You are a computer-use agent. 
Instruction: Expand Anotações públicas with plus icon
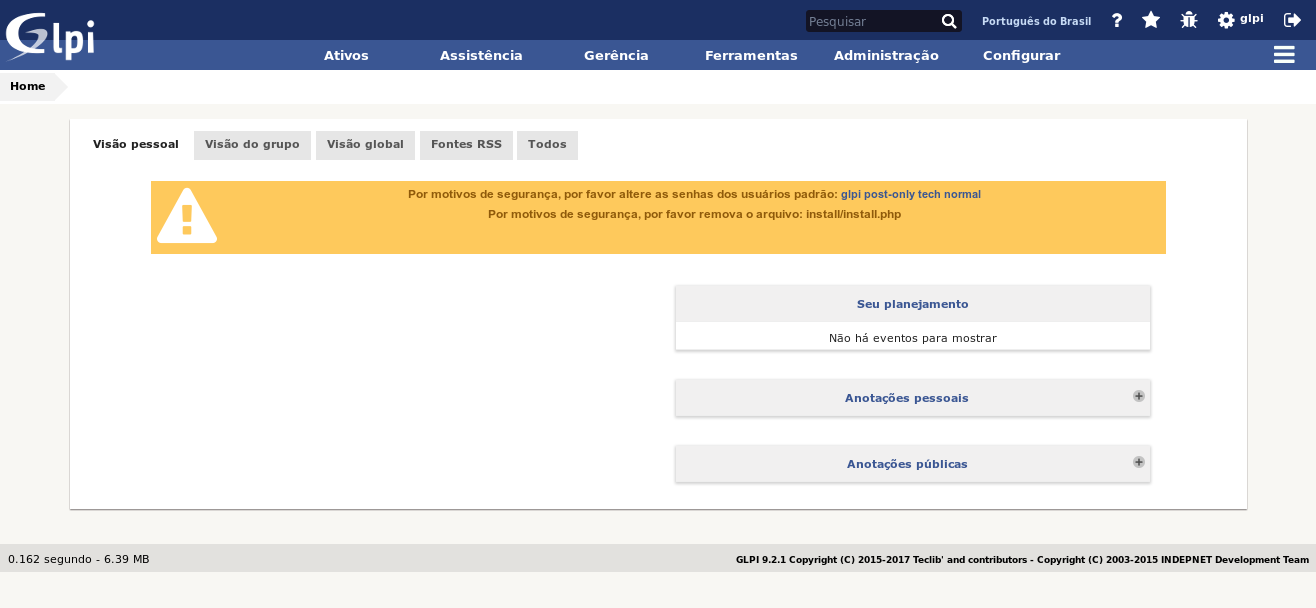(x=1139, y=462)
